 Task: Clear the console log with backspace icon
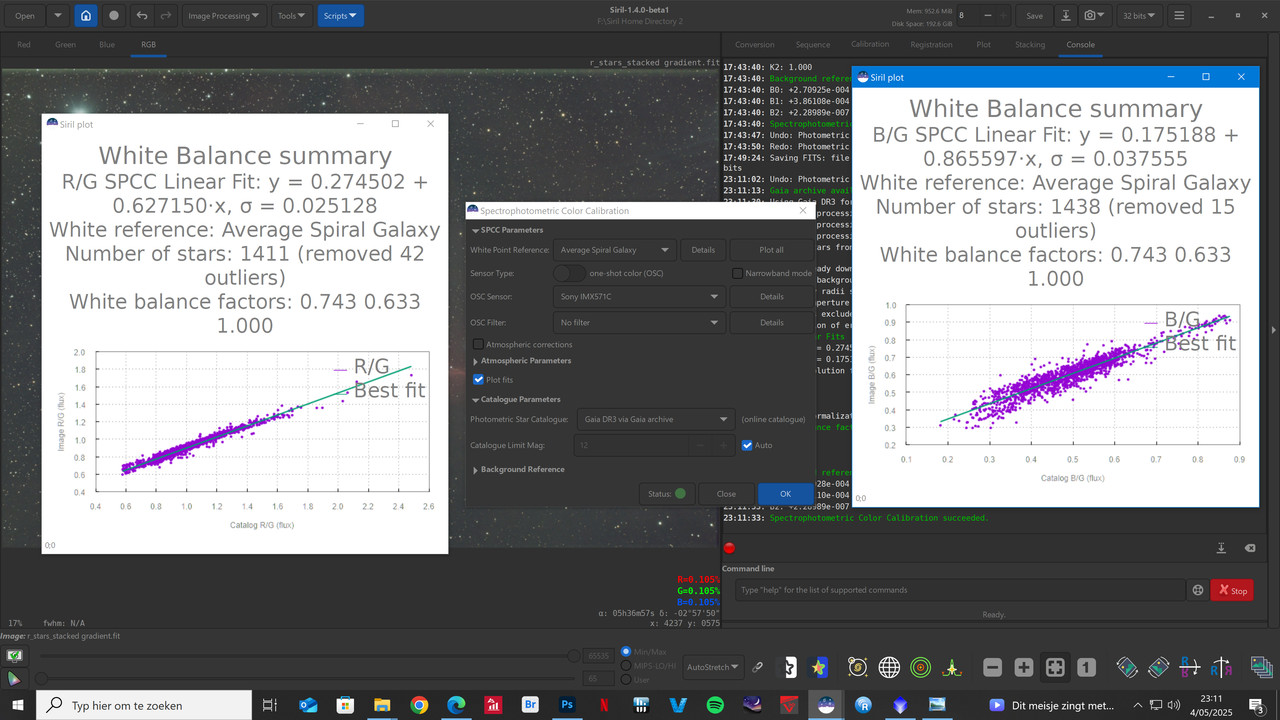1249,548
